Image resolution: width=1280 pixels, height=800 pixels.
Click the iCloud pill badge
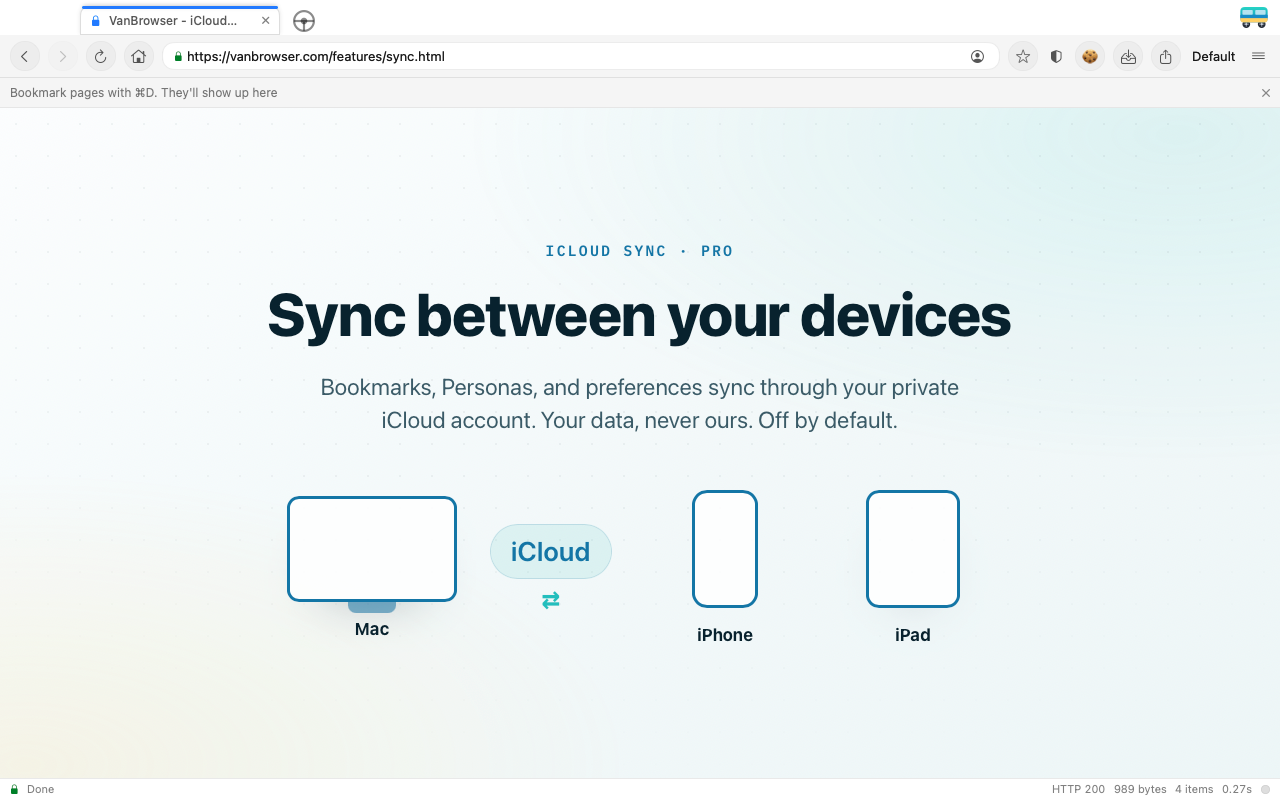point(551,551)
